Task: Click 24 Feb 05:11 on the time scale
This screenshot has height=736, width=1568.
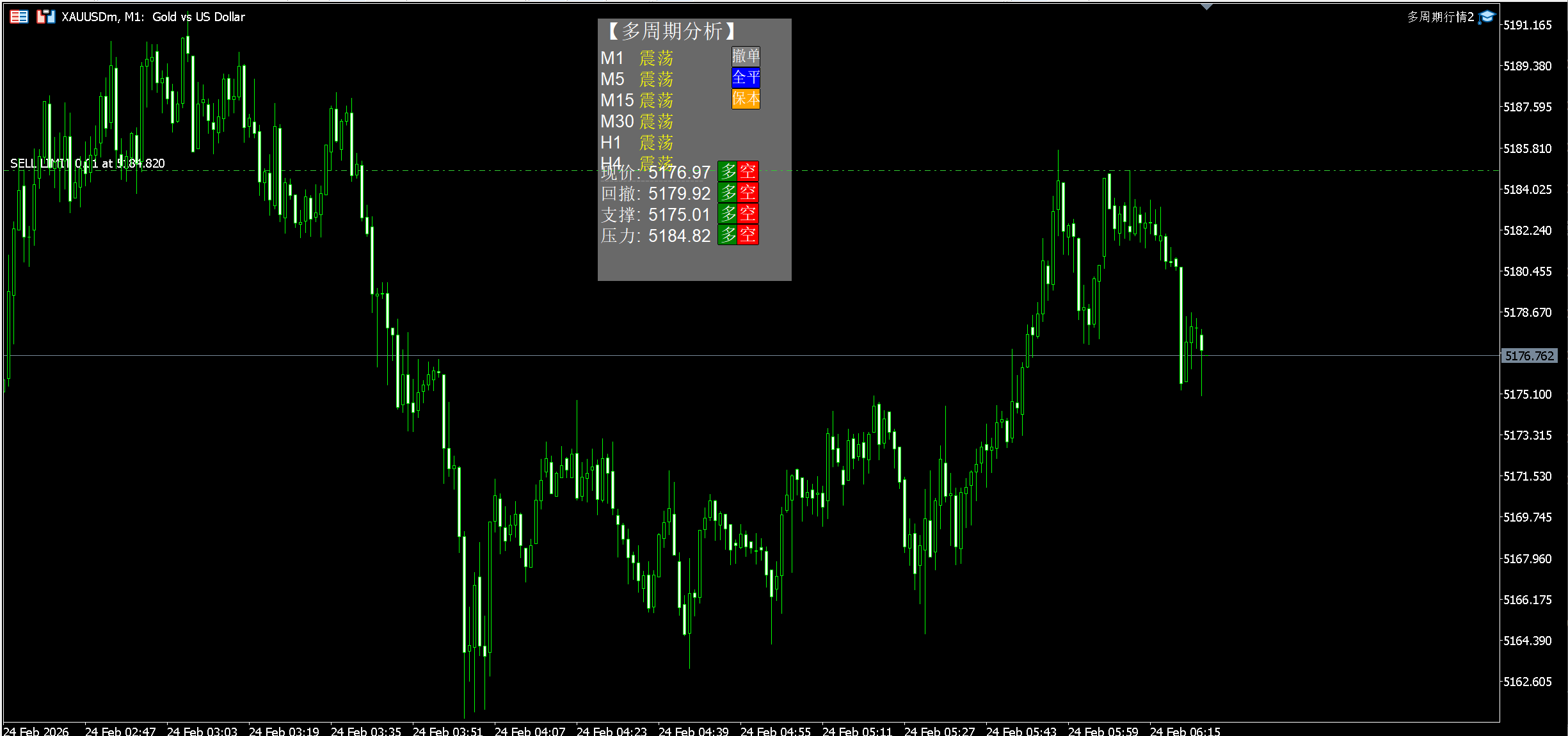Action: point(856,731)
